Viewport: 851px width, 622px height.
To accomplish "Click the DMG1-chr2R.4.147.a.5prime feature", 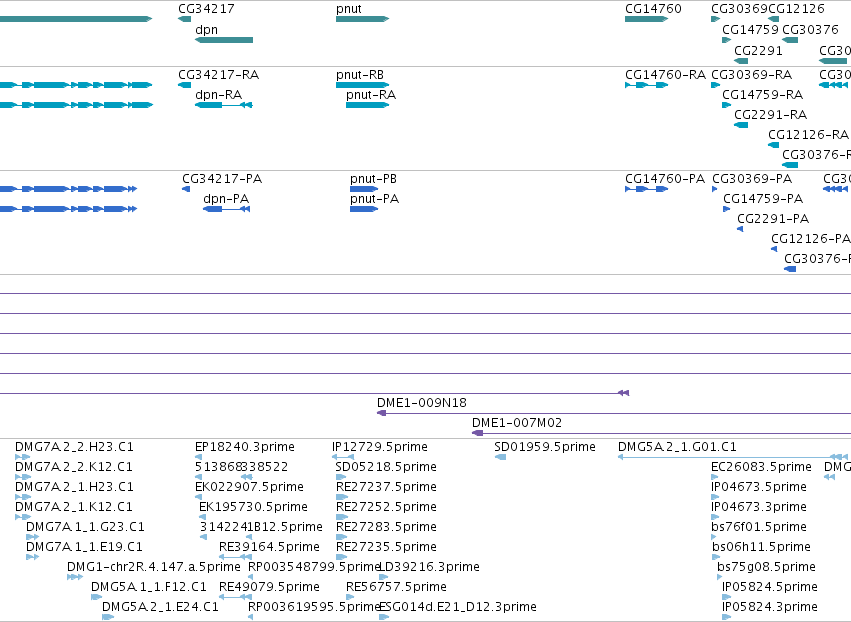I will coord(75,577).
